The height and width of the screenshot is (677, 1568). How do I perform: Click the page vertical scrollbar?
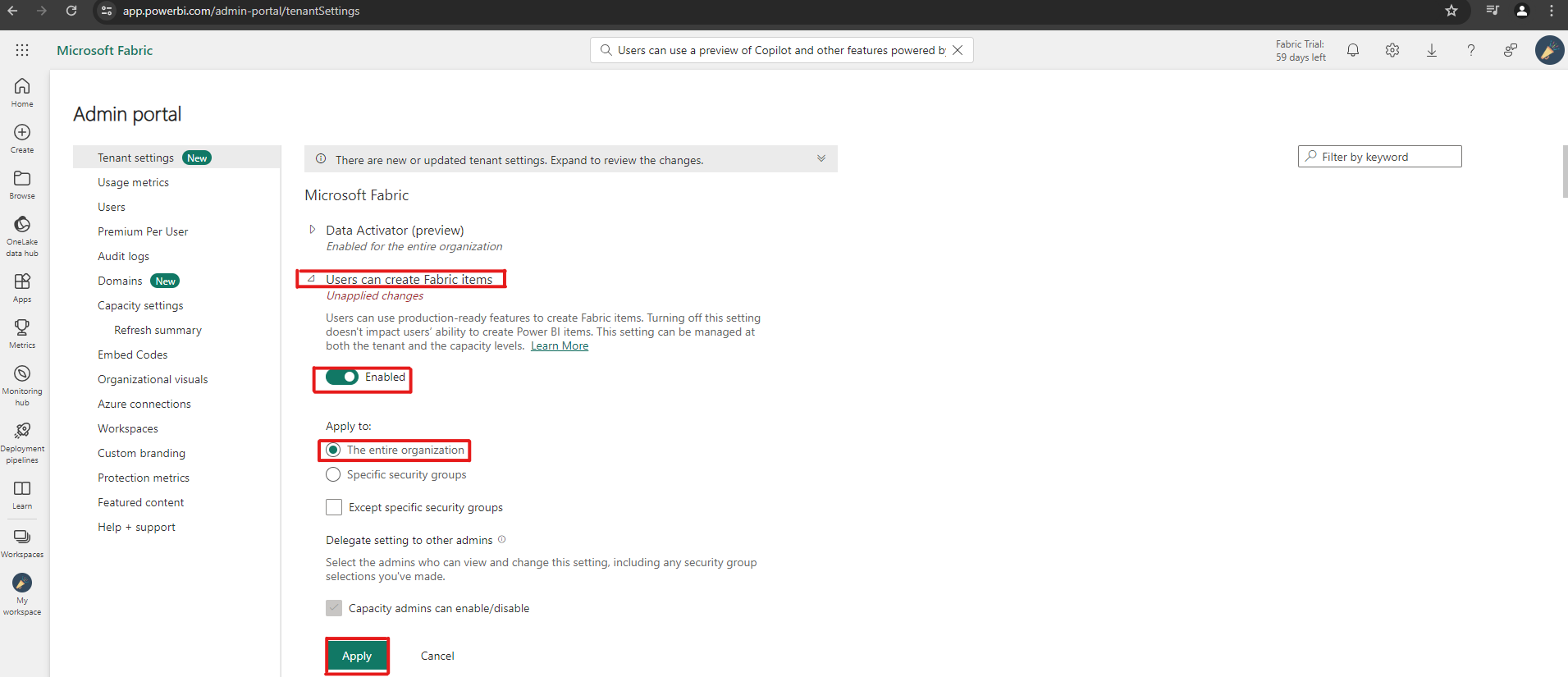tap(1565, 172)
